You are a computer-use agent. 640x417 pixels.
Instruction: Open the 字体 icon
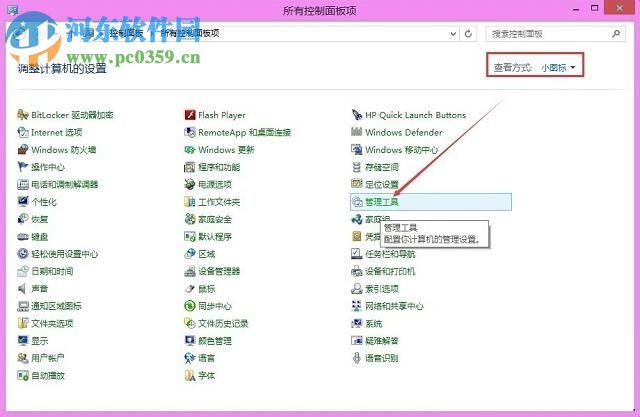click(190, 375)
